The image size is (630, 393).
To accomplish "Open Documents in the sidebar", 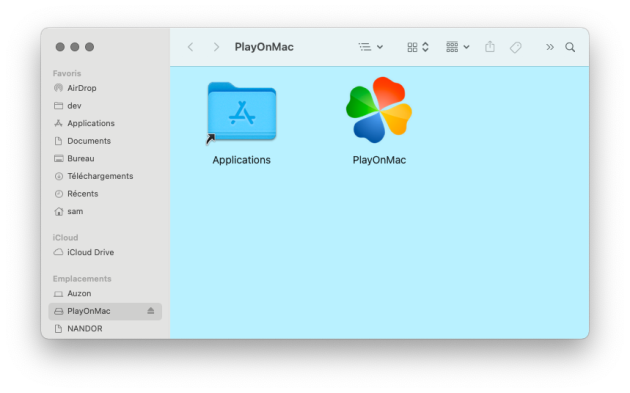I will coord(105,141).
